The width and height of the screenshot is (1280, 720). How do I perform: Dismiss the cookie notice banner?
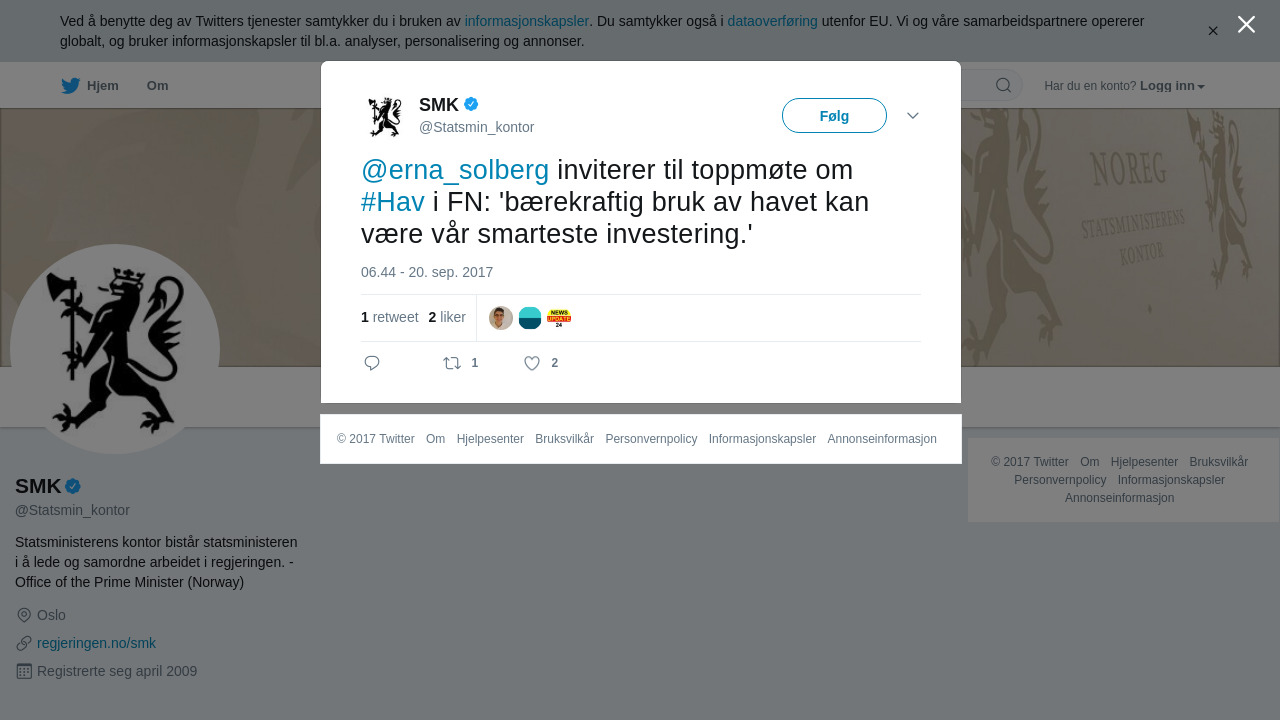point(1213,31)
